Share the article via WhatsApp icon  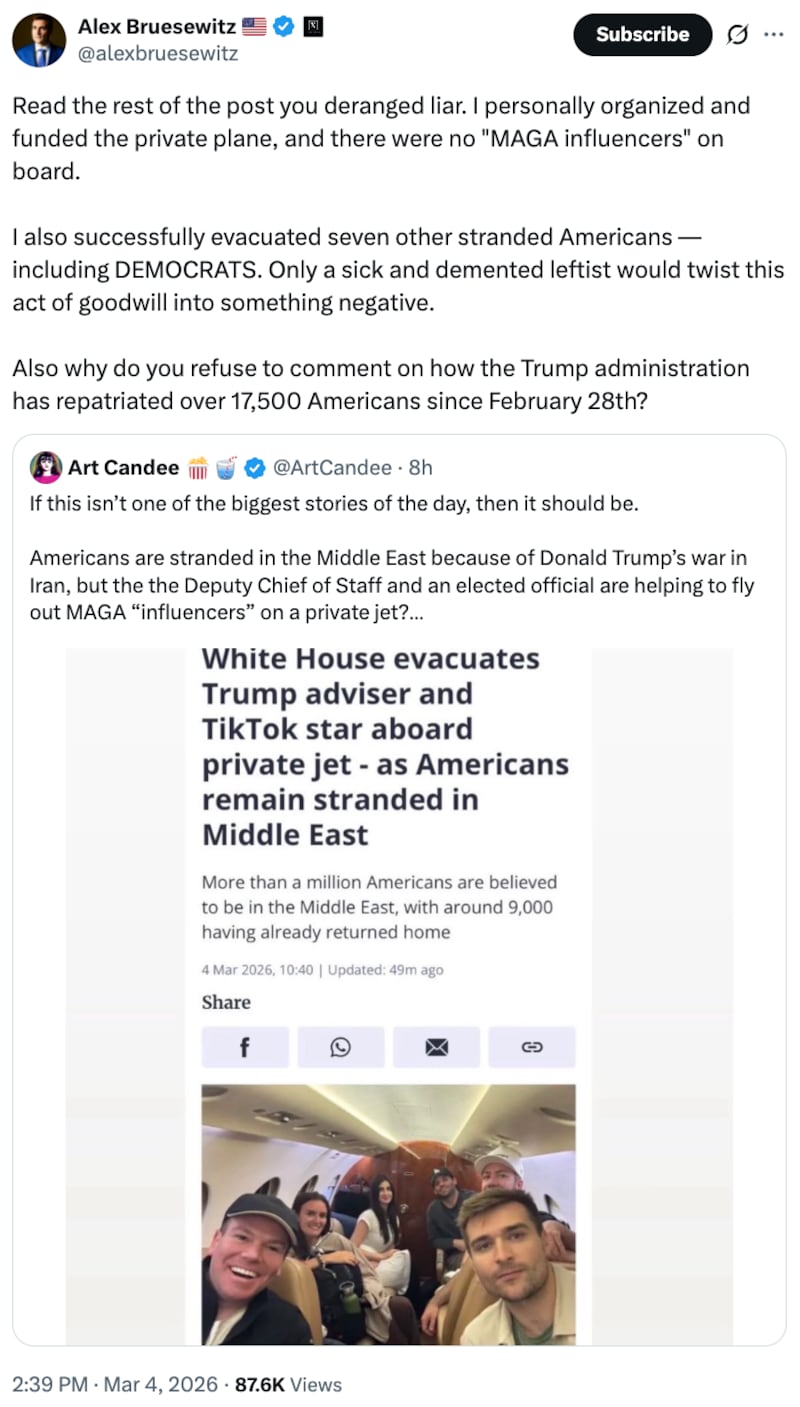[x=341, y=1047]
